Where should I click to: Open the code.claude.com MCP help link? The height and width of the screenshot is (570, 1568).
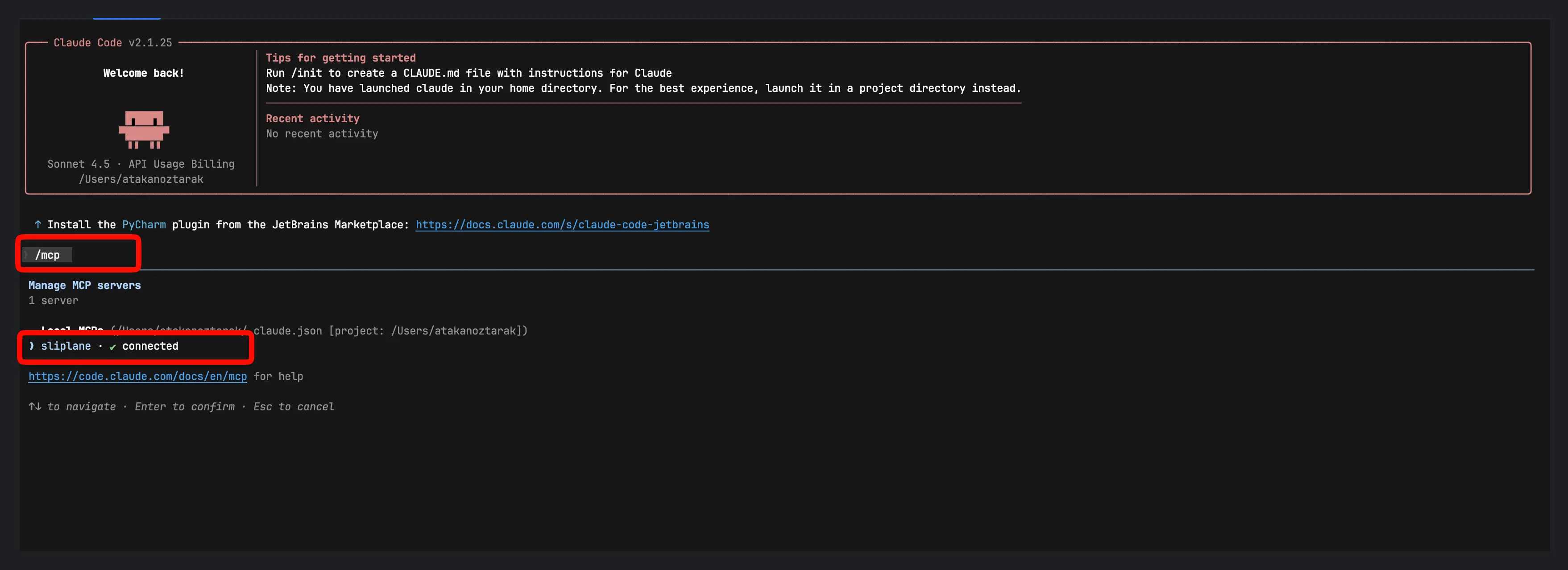coord(137,376)
